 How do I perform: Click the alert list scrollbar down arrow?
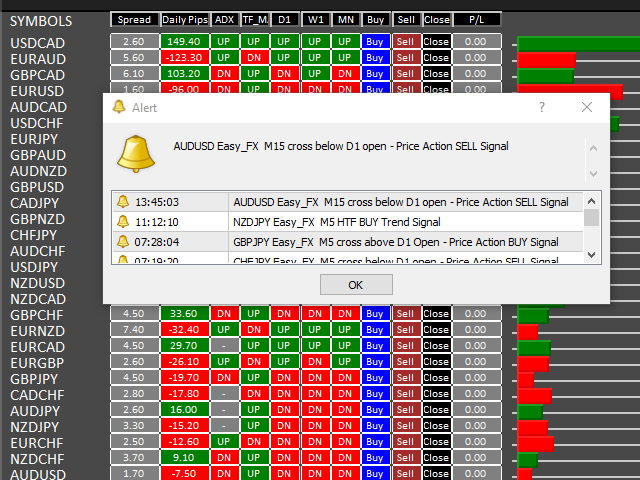[x=591, y=255]
